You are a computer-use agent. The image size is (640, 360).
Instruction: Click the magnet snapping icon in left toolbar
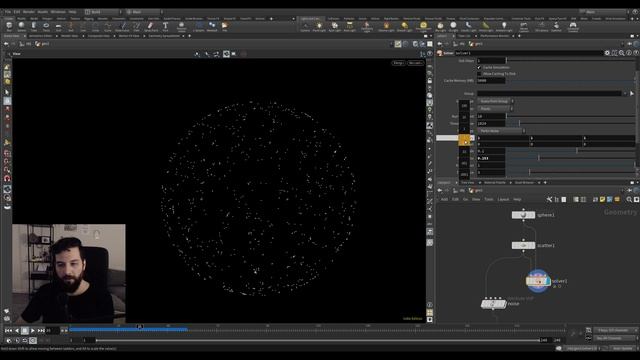[7, 178]
